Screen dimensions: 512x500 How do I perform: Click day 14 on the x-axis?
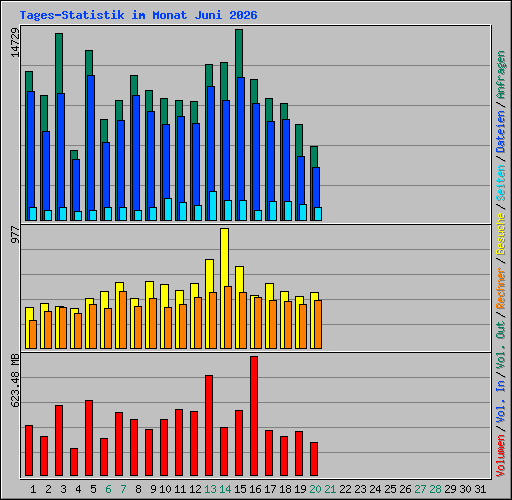tap(225, 489)
